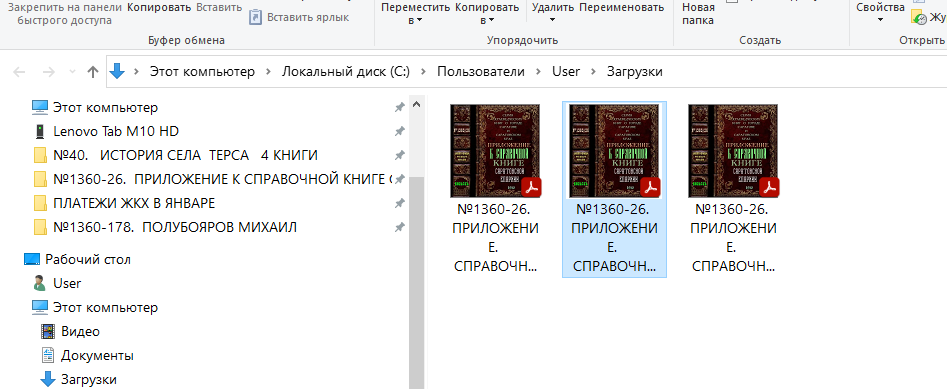Image resolution: width=947 pixels, height=389 pixels.
Task: Click the blue Downloads arrow in address bar
Action: click(x=117, y=71)
